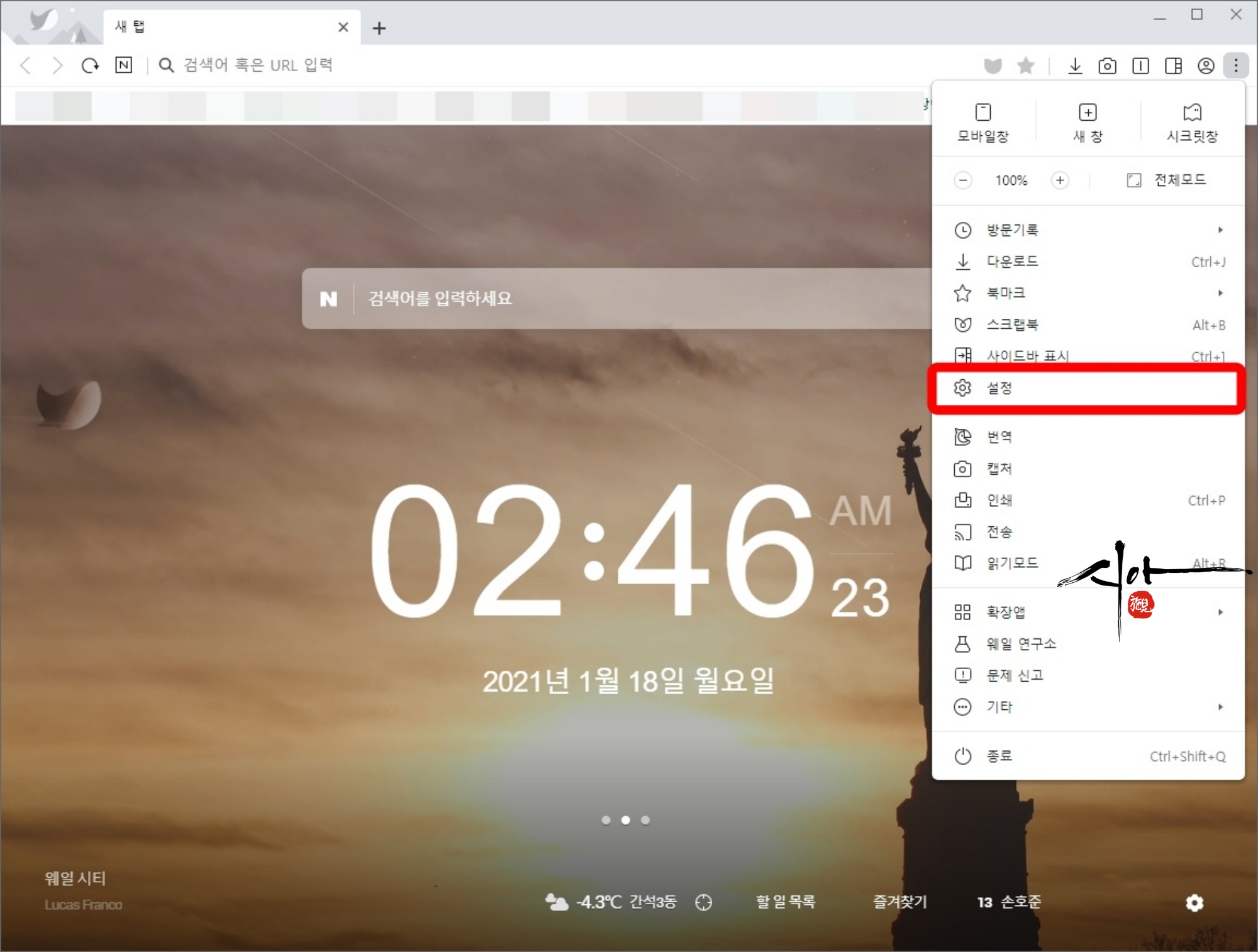1258x952 pixels.
Task: Toggle 전체모드 fullscreen mode
Action: click(x=1167, y=180)
